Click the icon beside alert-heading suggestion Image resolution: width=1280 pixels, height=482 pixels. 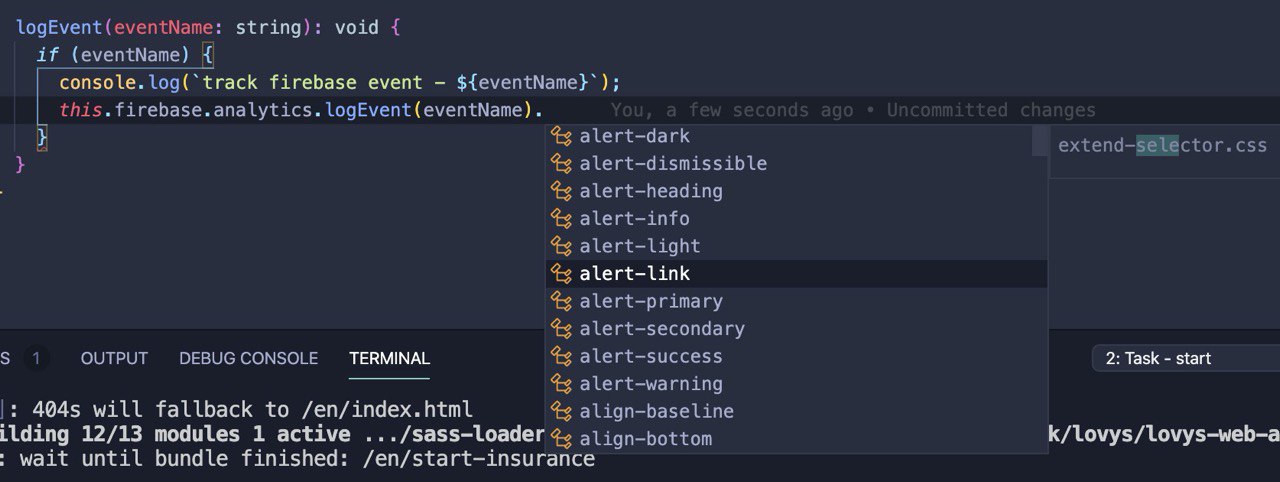[562, 191]
